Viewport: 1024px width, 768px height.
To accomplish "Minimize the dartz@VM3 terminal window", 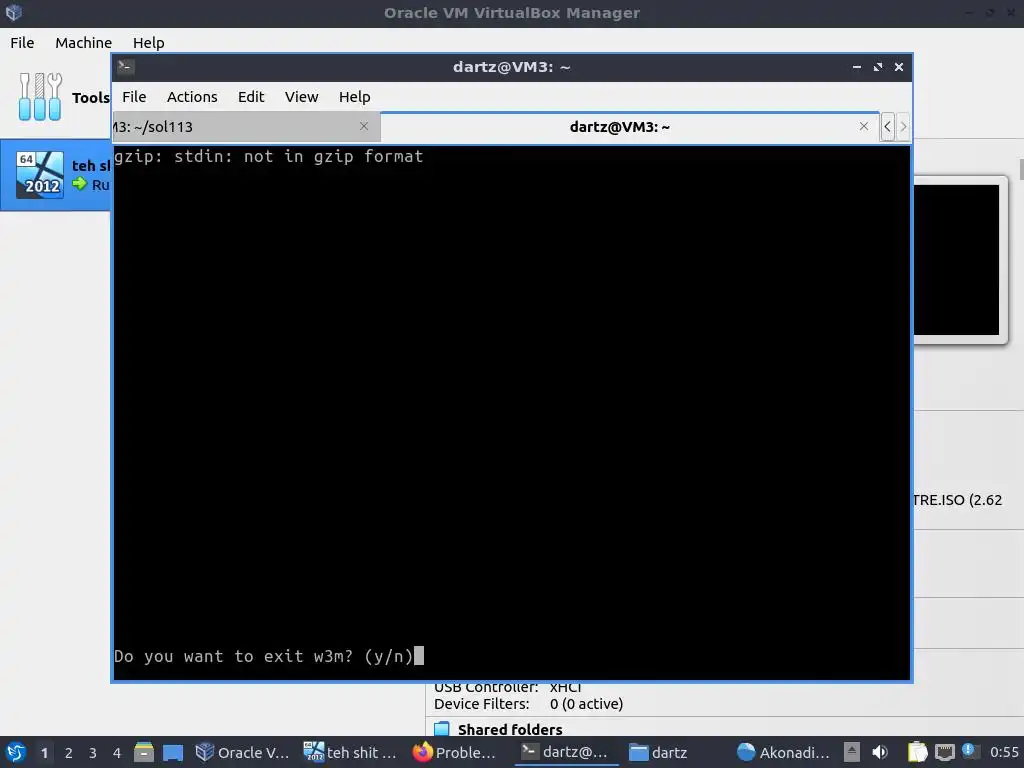I will coord(856,67).
